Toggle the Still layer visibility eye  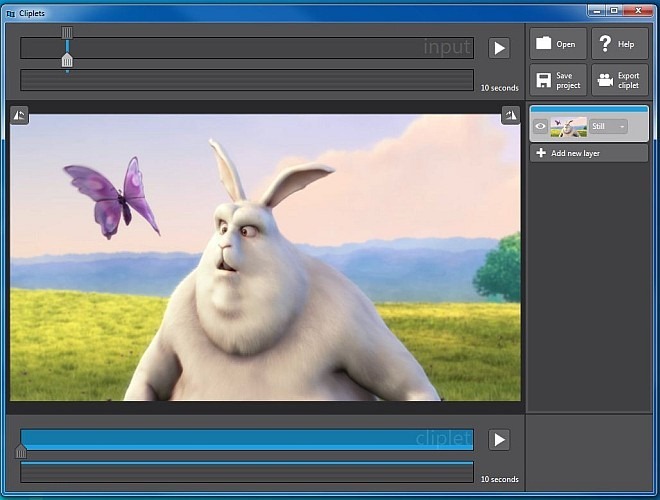pyautogui.click(x=540, y=127)
